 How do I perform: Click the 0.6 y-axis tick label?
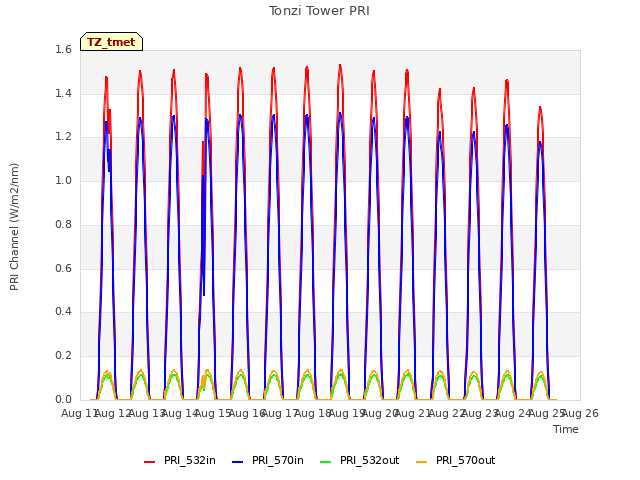tap(63, 268)
